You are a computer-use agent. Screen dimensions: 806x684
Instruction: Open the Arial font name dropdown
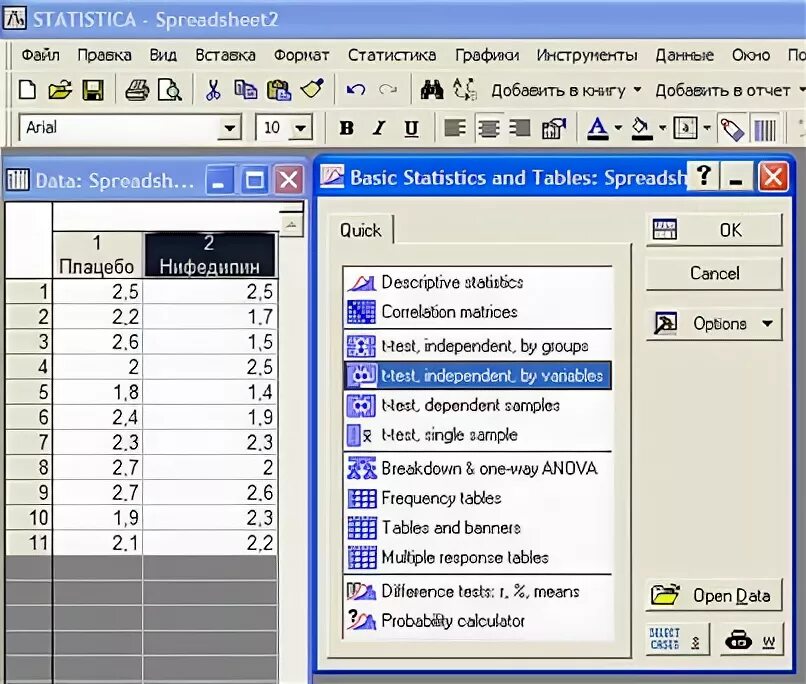click(x=229, y=128)
